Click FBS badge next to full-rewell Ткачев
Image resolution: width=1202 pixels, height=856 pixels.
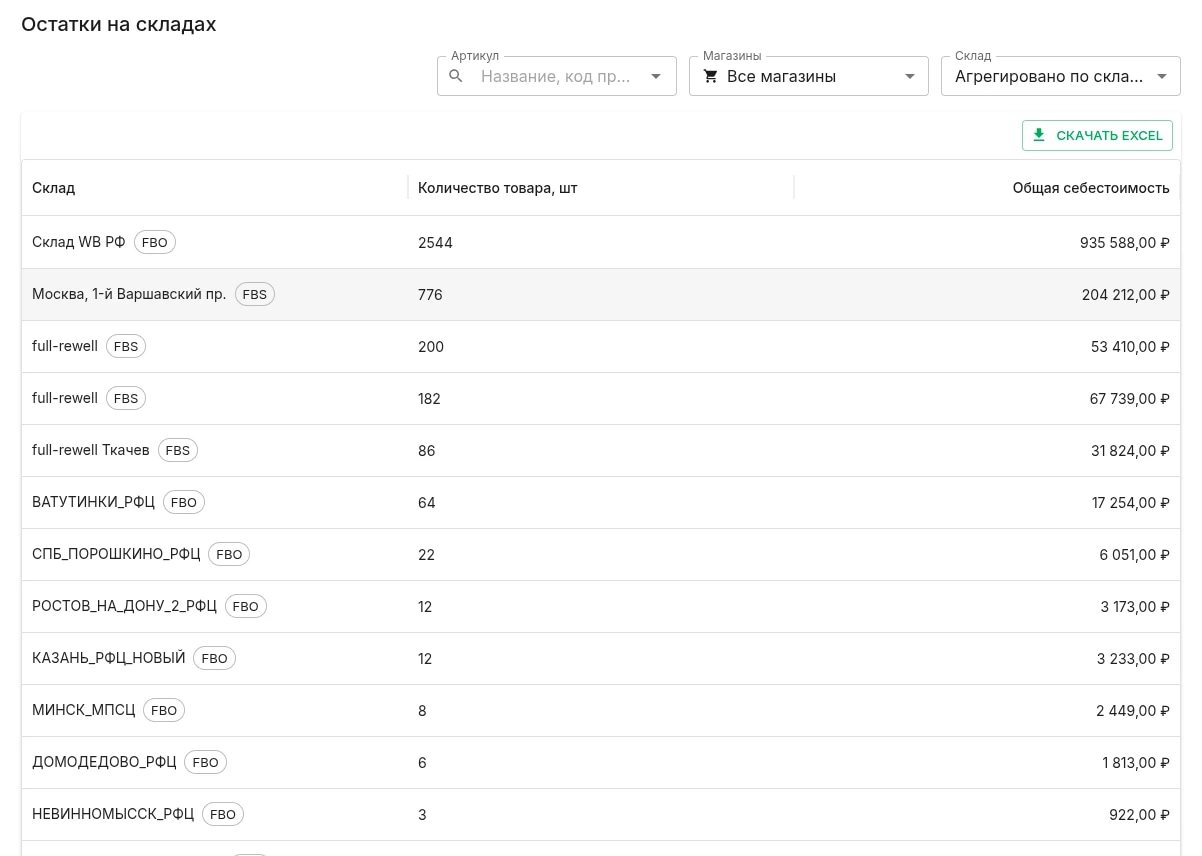[178, 450]
